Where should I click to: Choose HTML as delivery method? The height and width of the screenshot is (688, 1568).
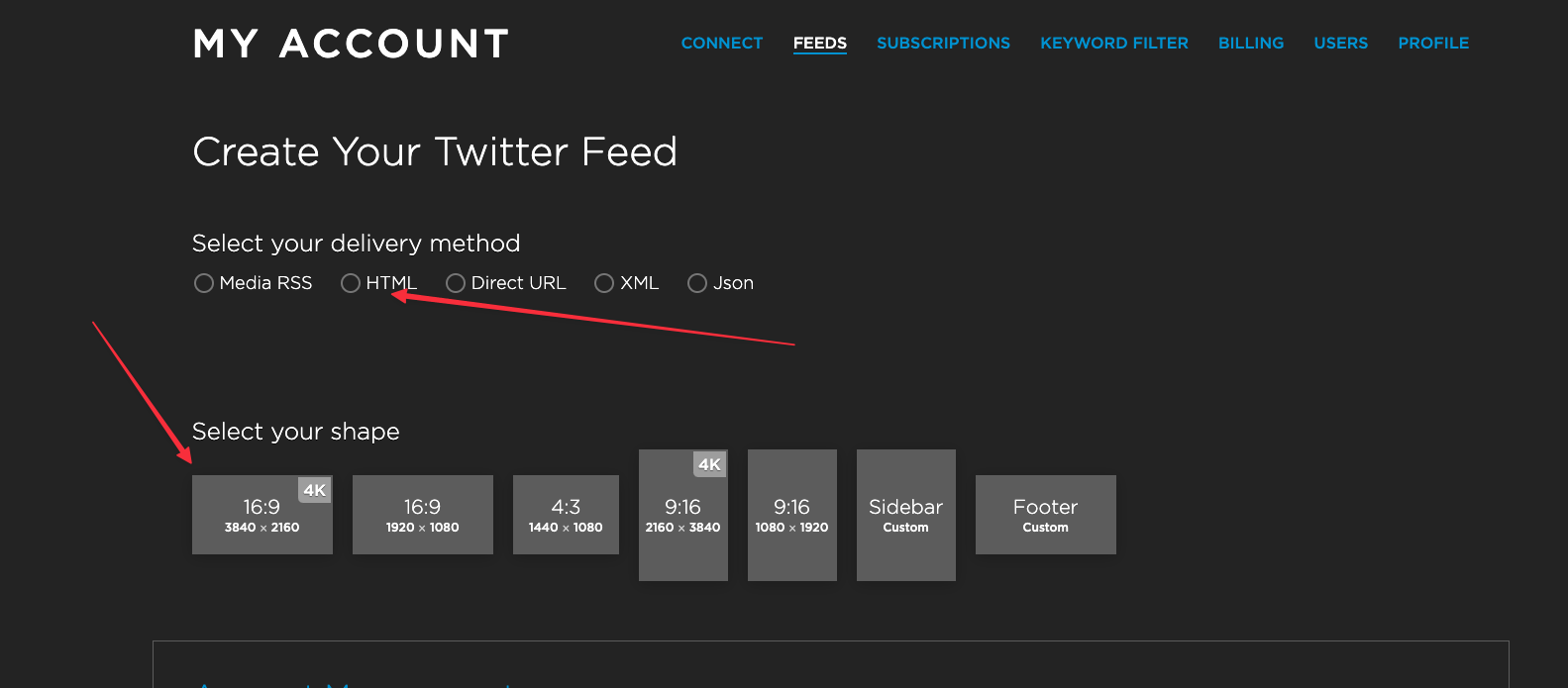(x=351, y=283)
